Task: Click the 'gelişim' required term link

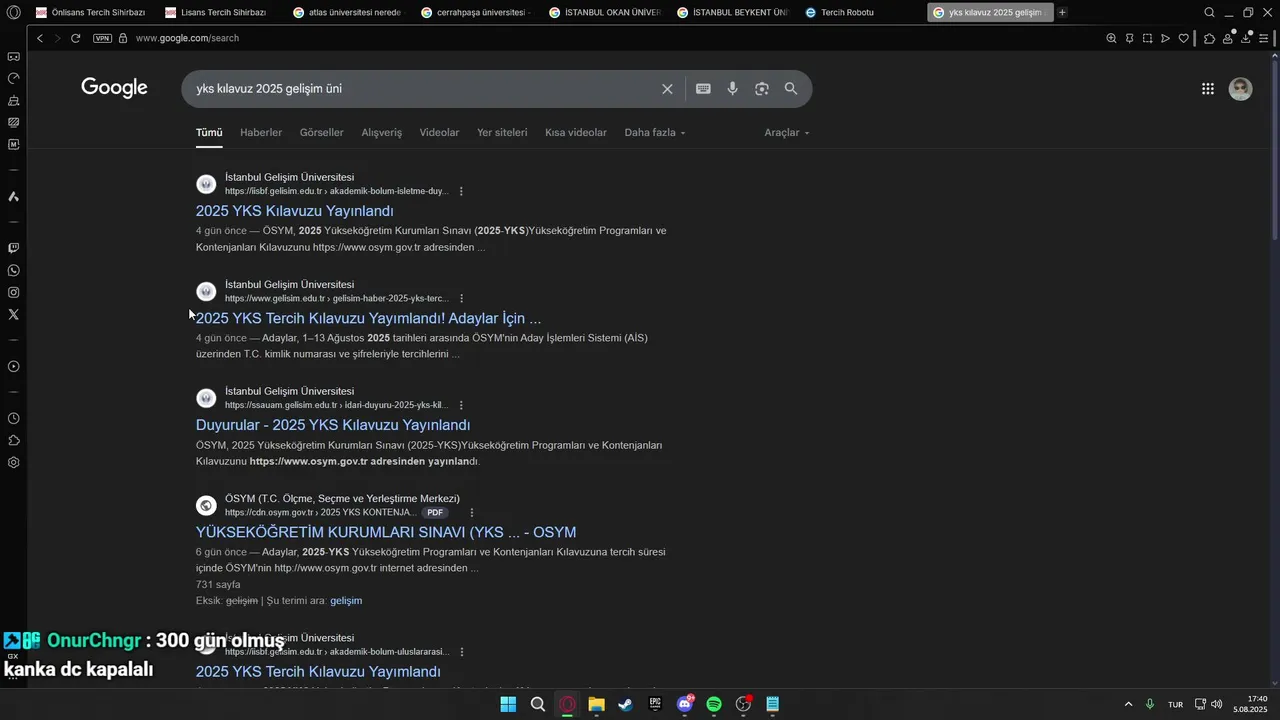Action: [346, 600]
